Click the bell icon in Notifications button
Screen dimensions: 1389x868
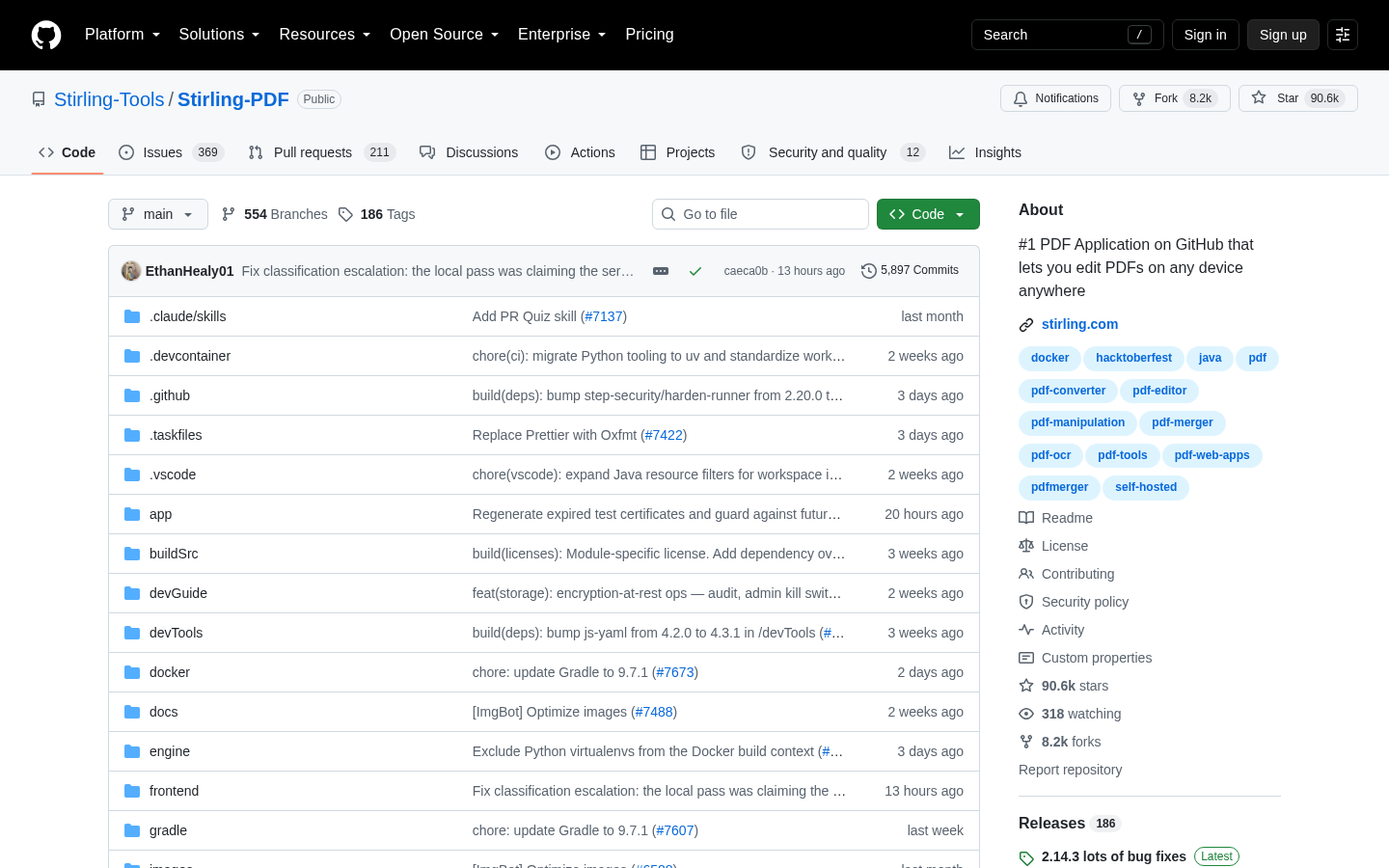(1021, 98)
